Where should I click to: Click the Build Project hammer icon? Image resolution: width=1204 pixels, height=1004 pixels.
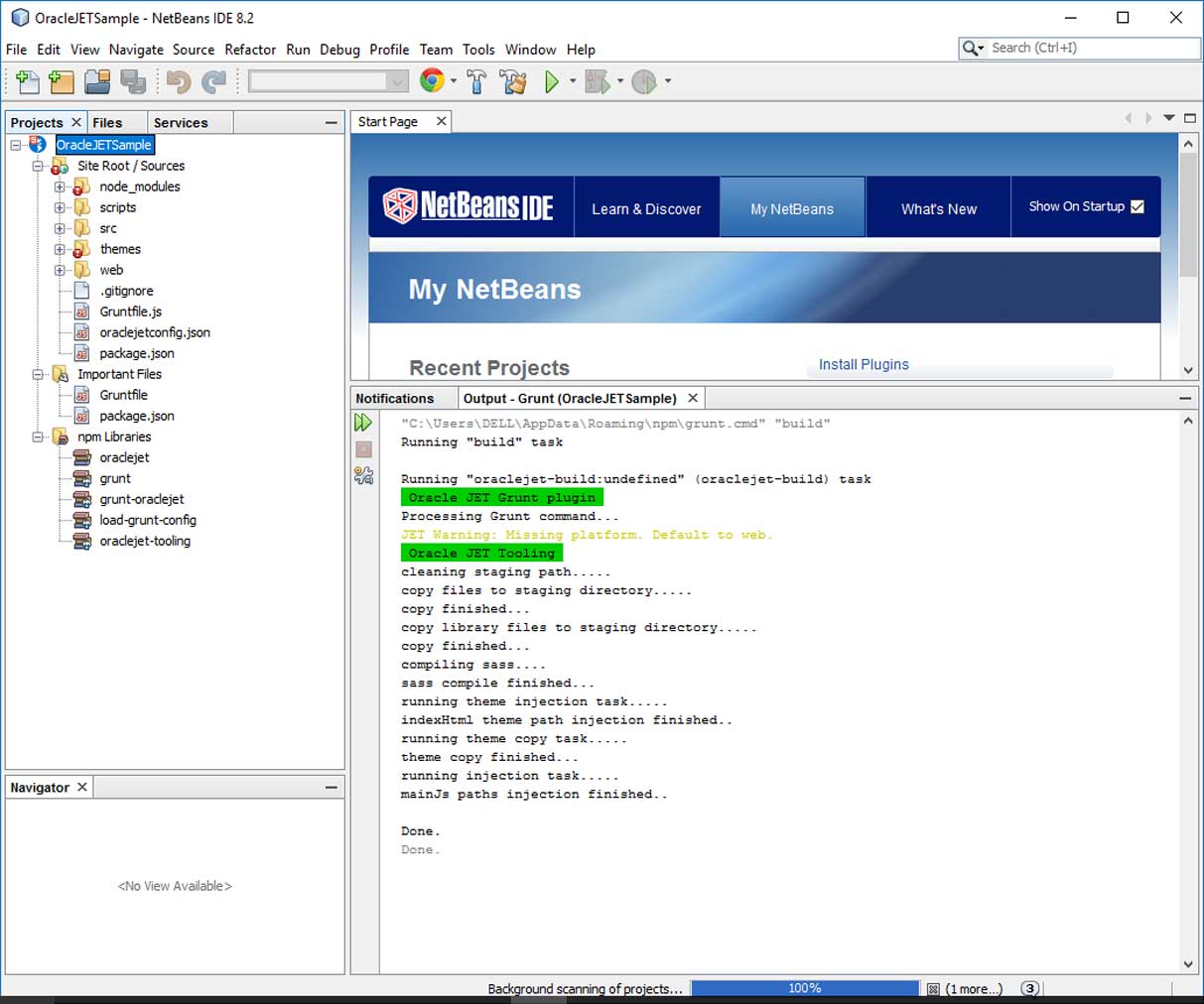[476, 81]
